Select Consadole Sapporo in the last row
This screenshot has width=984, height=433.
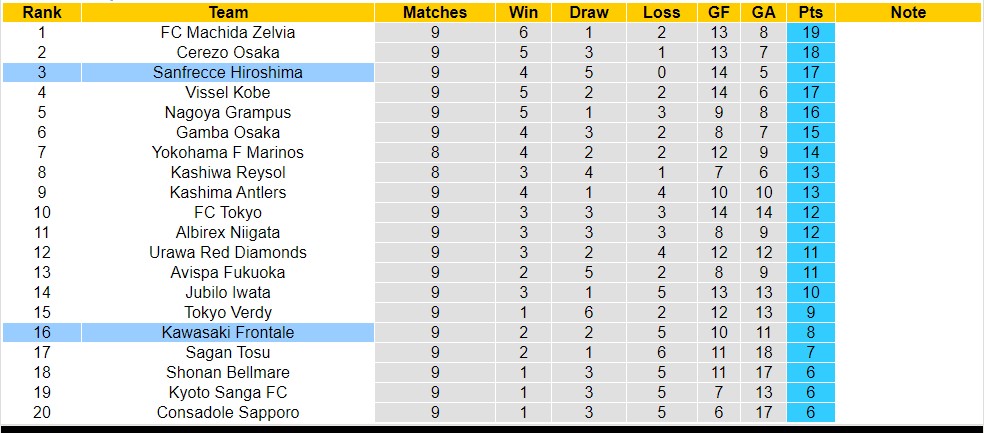coord(228,412)
